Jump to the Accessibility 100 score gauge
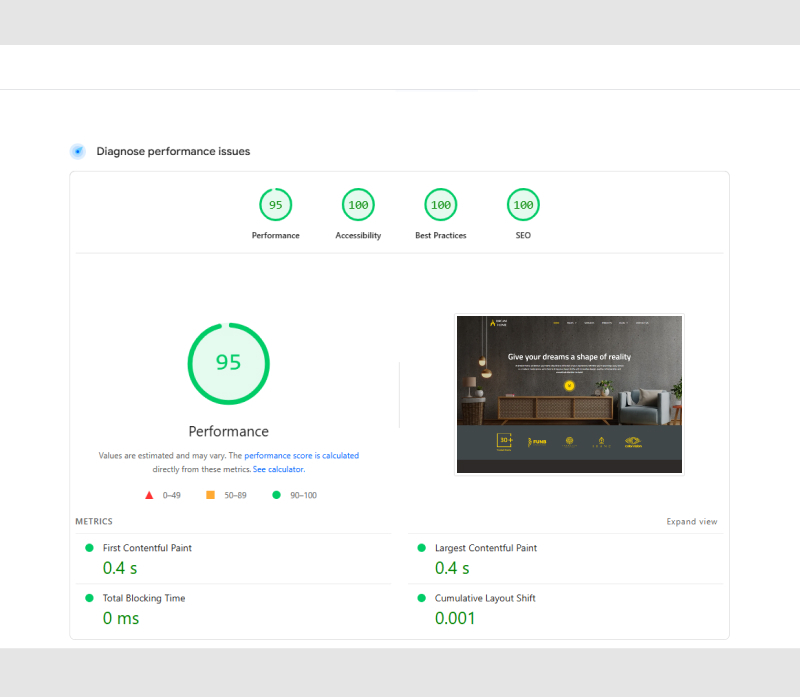 click(358, 205)
